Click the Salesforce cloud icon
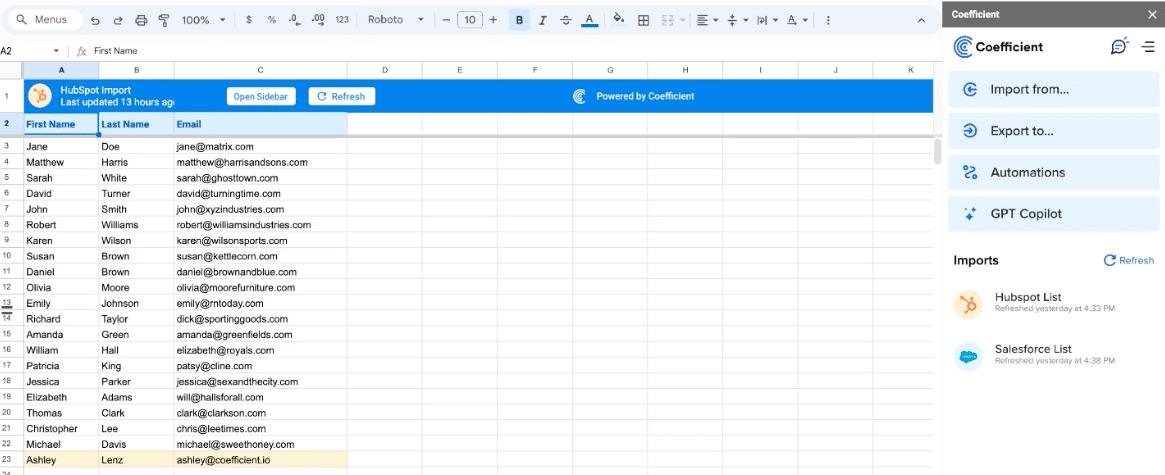This screenshot has height=475, width=1165. point(968,357)
